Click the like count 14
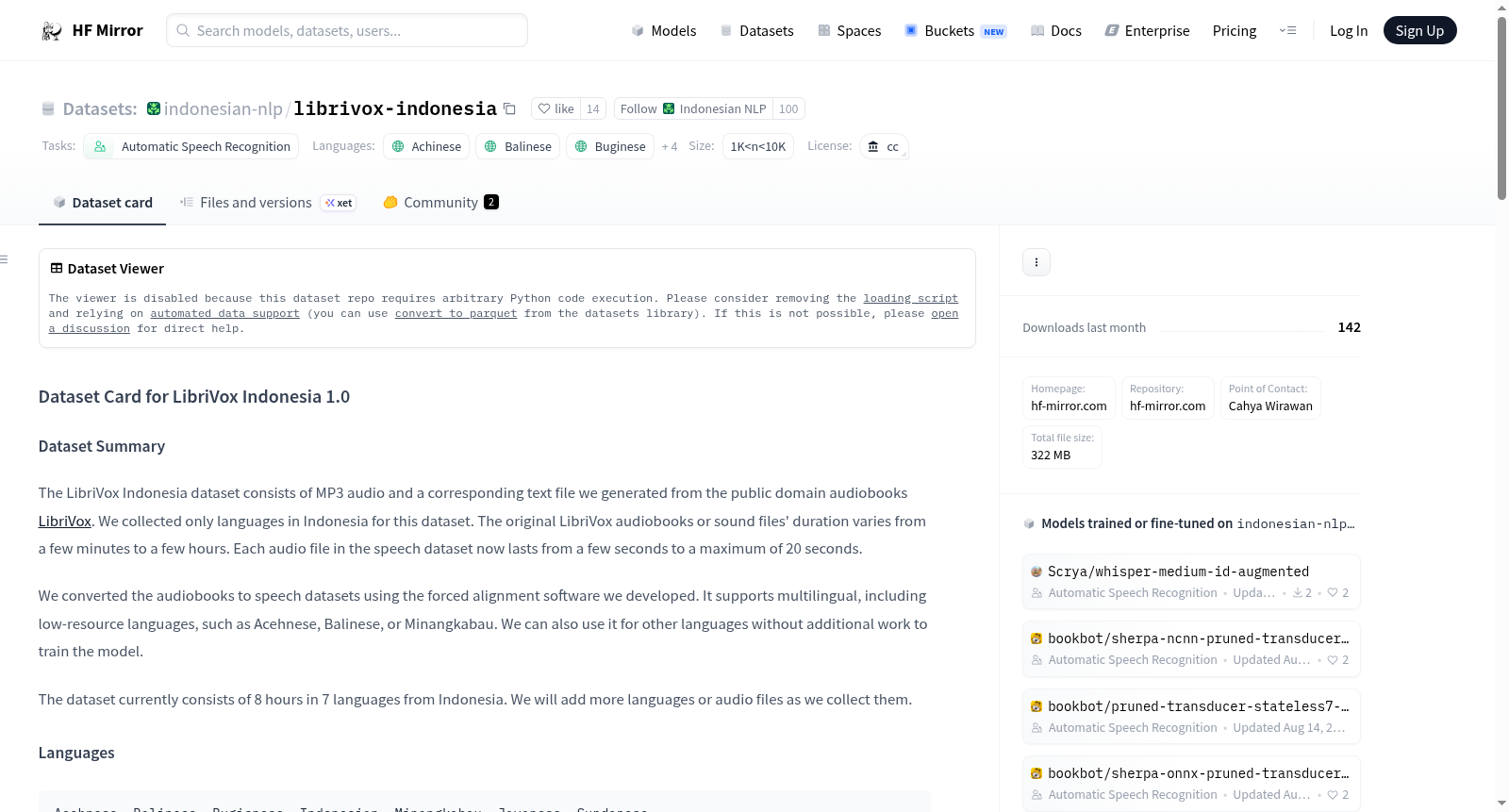1509x812 pixels. (593, 108)
